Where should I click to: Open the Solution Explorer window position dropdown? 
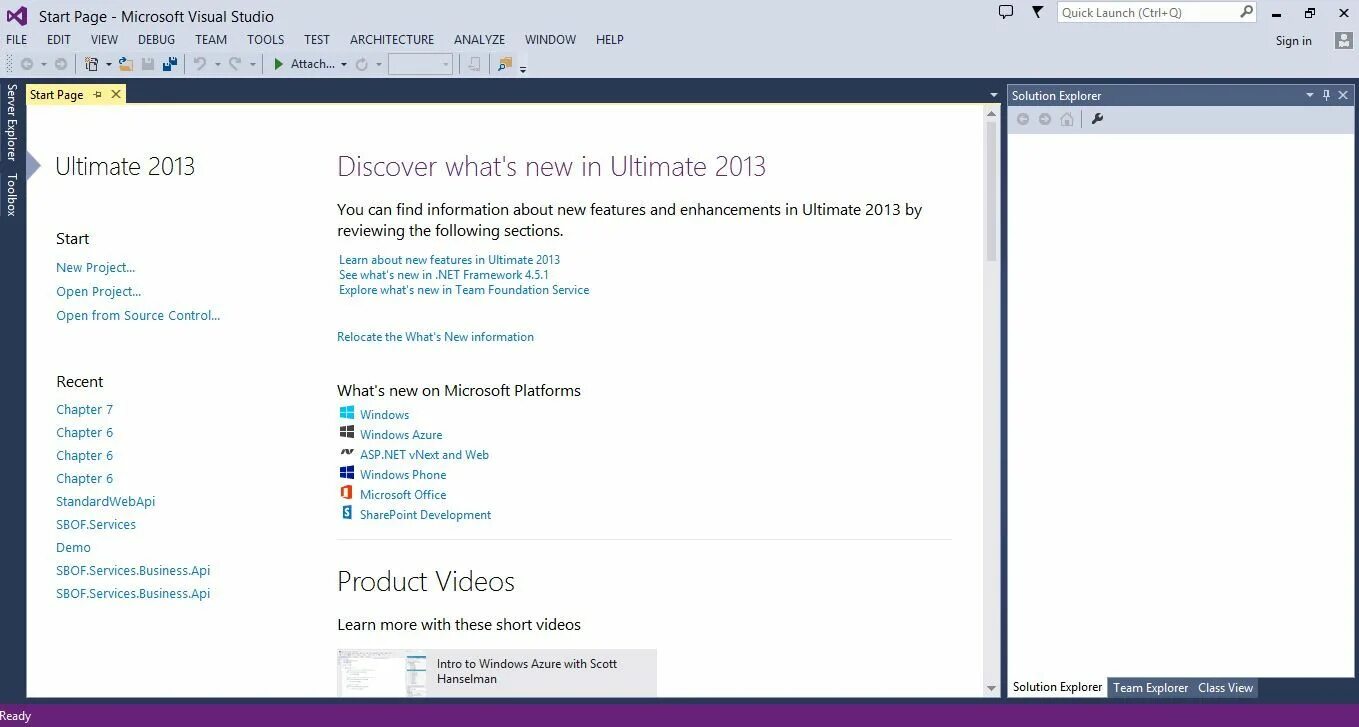point(1310,95)
